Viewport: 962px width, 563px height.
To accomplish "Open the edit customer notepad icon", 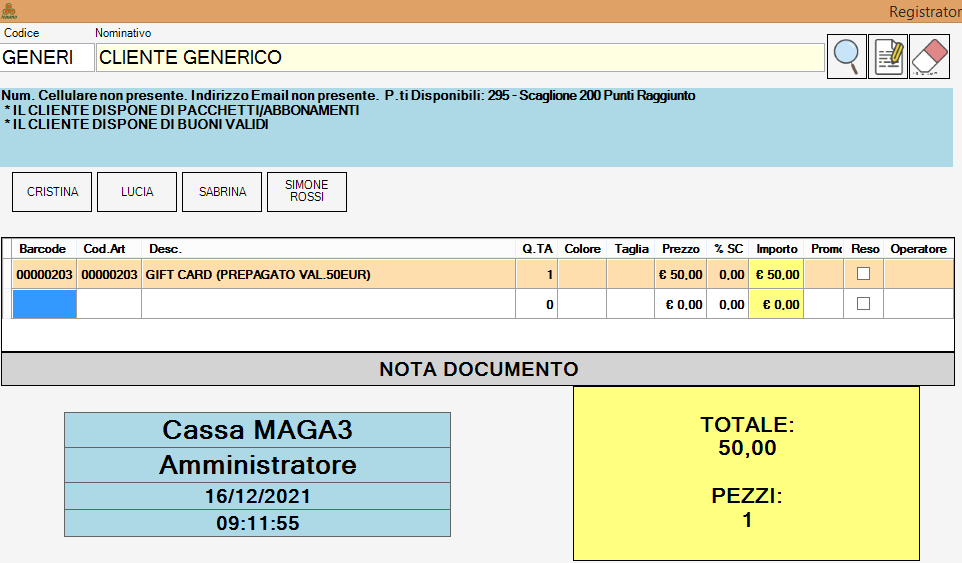I will coord(888,56).
